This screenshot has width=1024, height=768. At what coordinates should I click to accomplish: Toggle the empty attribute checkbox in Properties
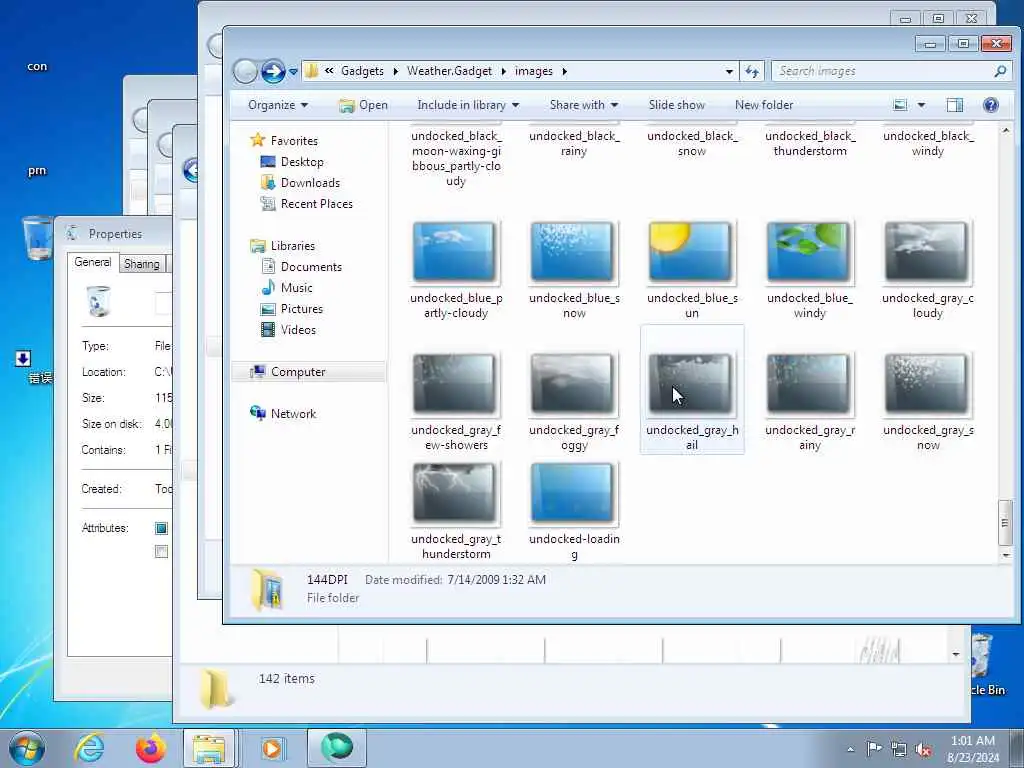[161, 552]
